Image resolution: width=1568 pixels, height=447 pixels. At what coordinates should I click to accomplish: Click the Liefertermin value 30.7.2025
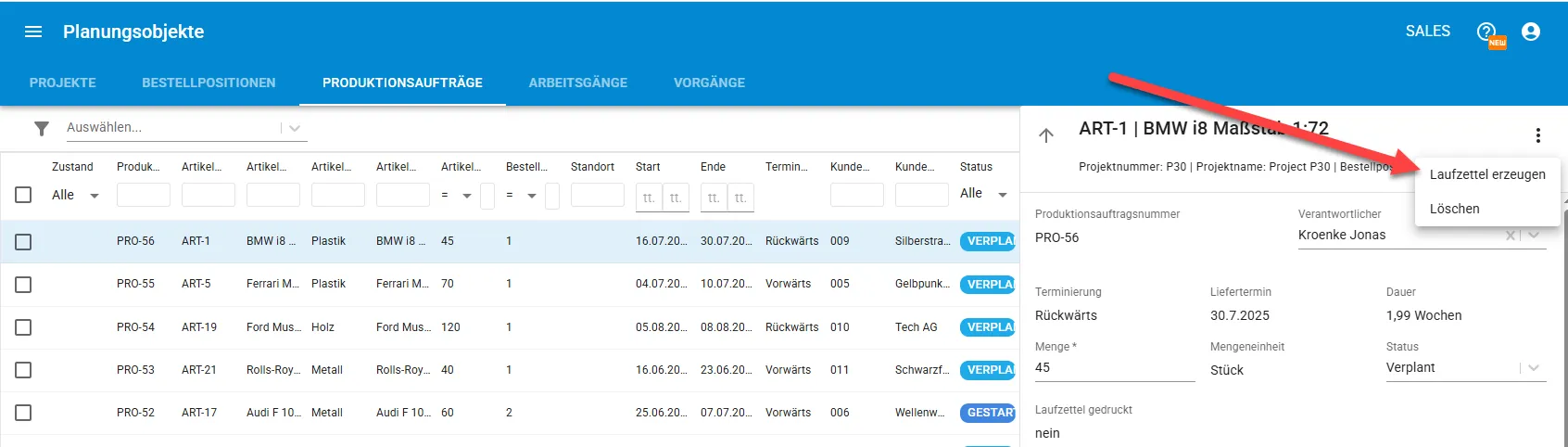1240,316
